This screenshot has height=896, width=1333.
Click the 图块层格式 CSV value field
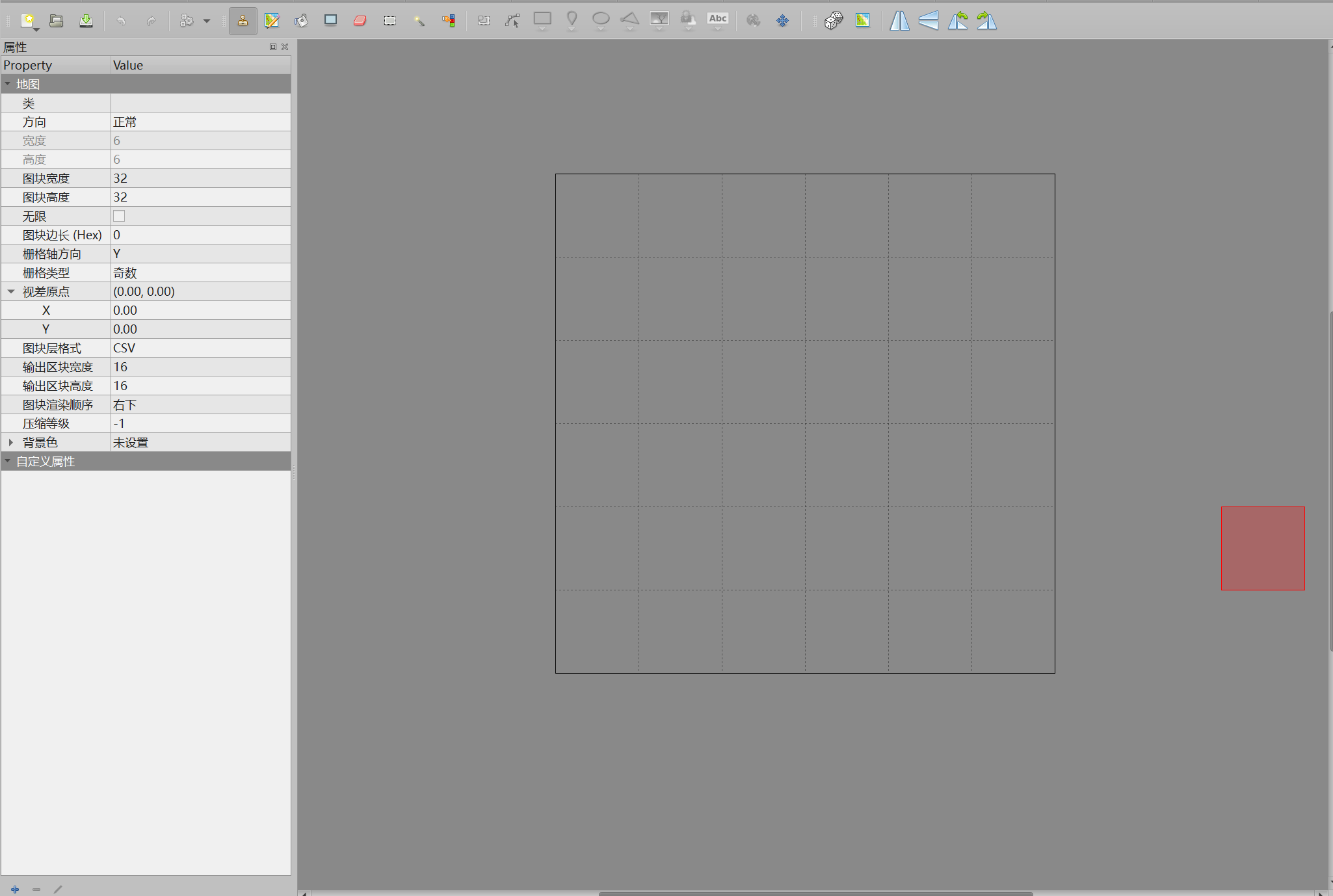point(200,348)
